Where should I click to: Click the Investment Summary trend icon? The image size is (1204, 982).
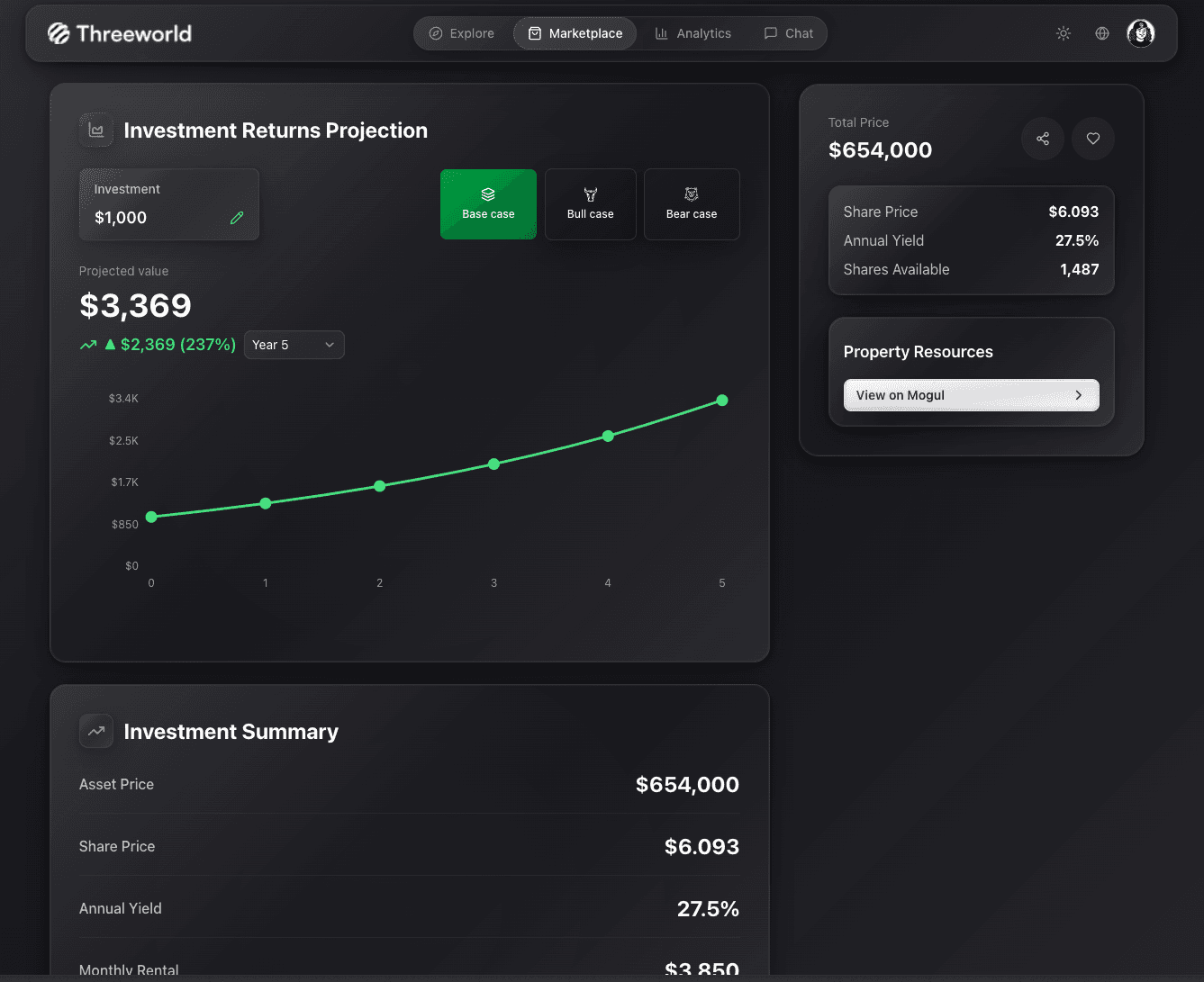(96, 731)
